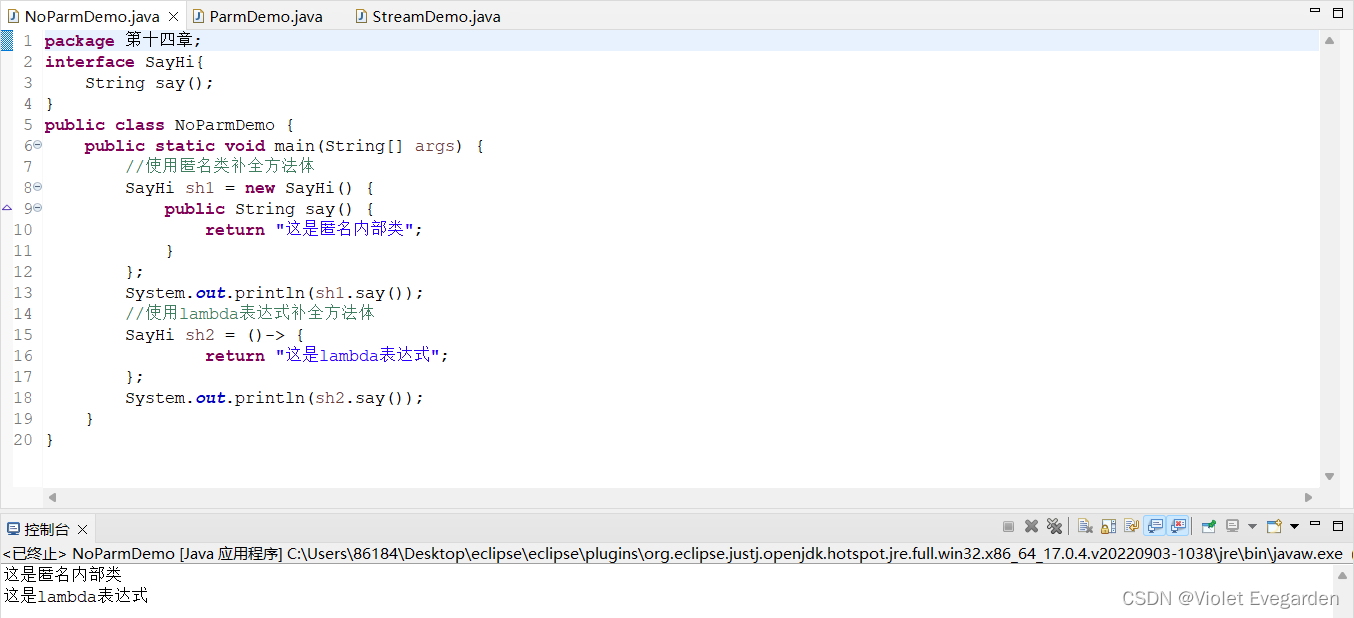Click the override marker beside line 9
This screenshot has height=618, width=1354.
click(x=7, y=209)
